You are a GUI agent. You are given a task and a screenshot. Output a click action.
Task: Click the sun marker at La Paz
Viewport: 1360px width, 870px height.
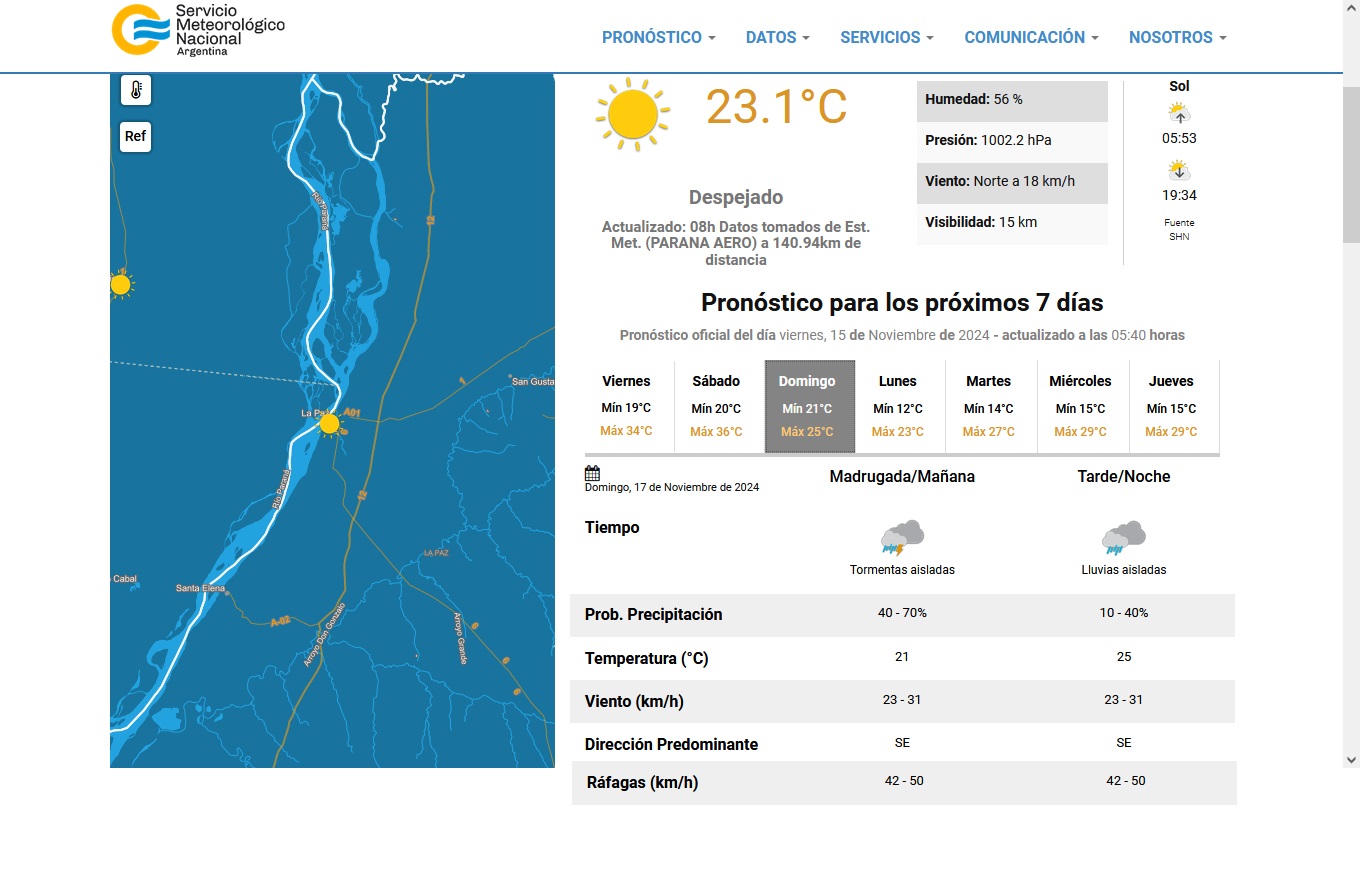tap(329, 424)
